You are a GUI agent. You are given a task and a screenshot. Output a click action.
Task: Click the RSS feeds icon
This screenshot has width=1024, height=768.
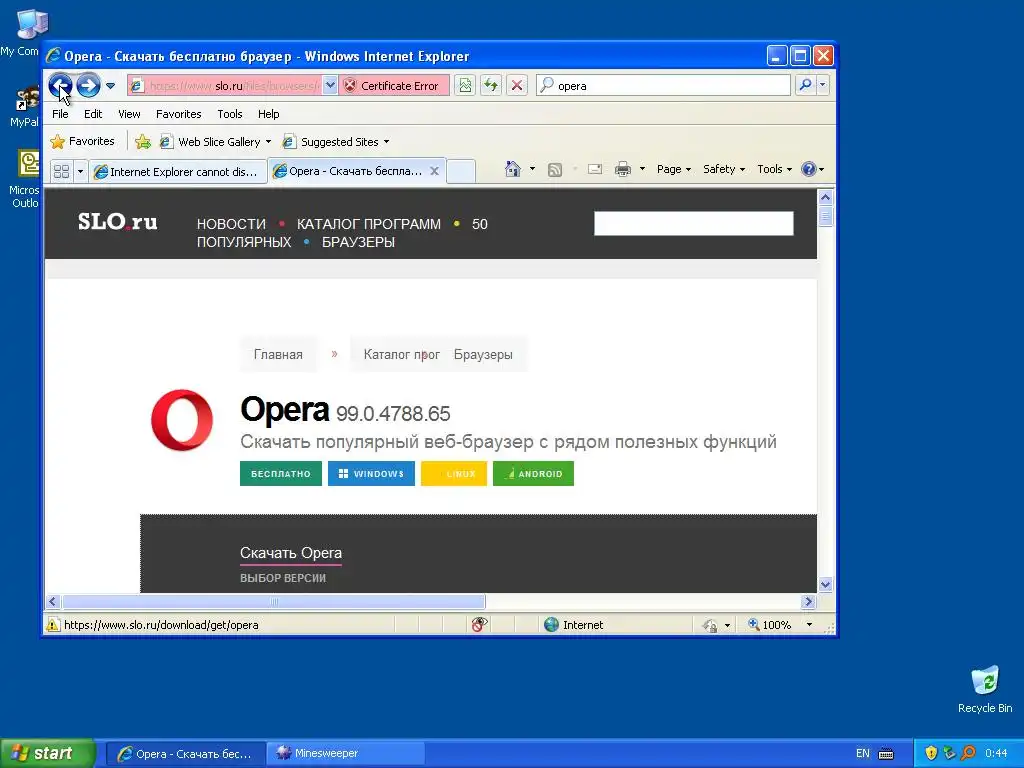(554, 170)
